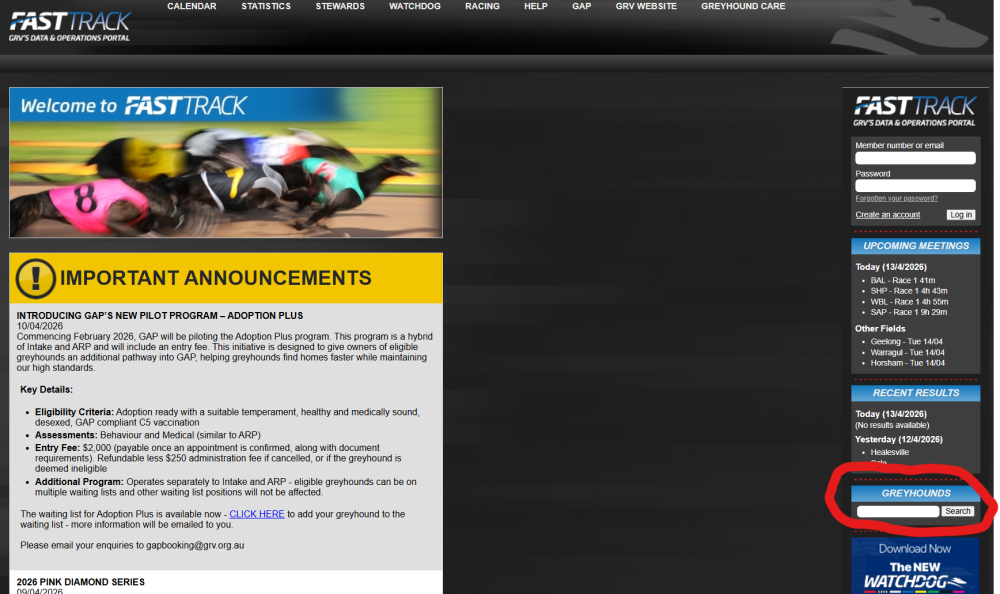The image size is (1000, 594).
Task: Click the Welcome to FastTrack banner image
Action: tap(226, 163)
